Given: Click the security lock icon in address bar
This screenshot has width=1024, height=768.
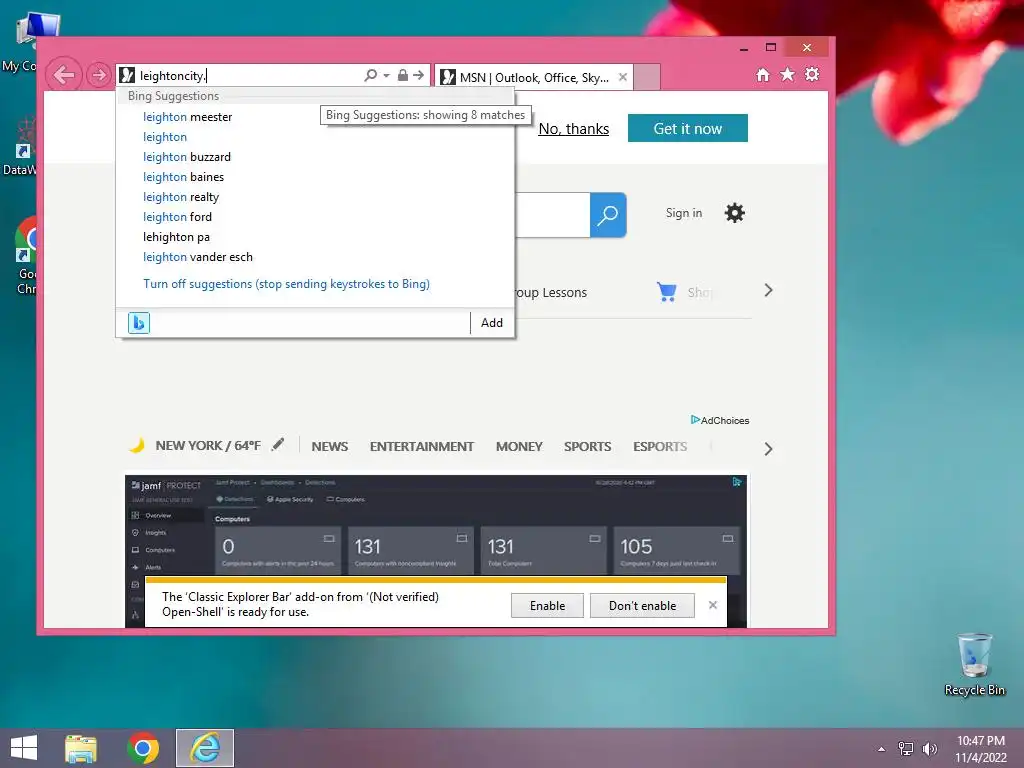Looking at the screenshot, I should point(402,75).
